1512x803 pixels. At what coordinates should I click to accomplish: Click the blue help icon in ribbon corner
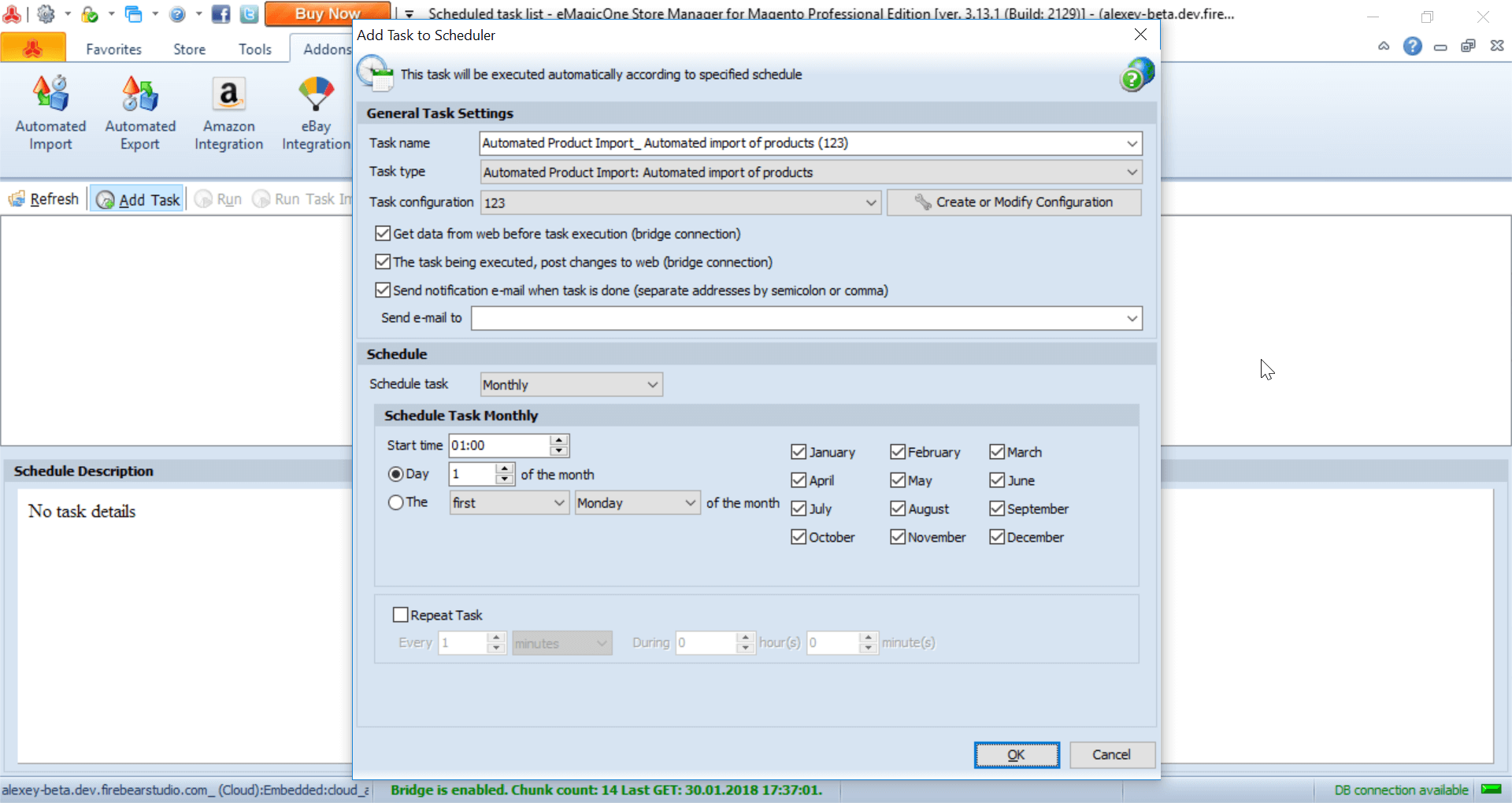(1413, 46)
